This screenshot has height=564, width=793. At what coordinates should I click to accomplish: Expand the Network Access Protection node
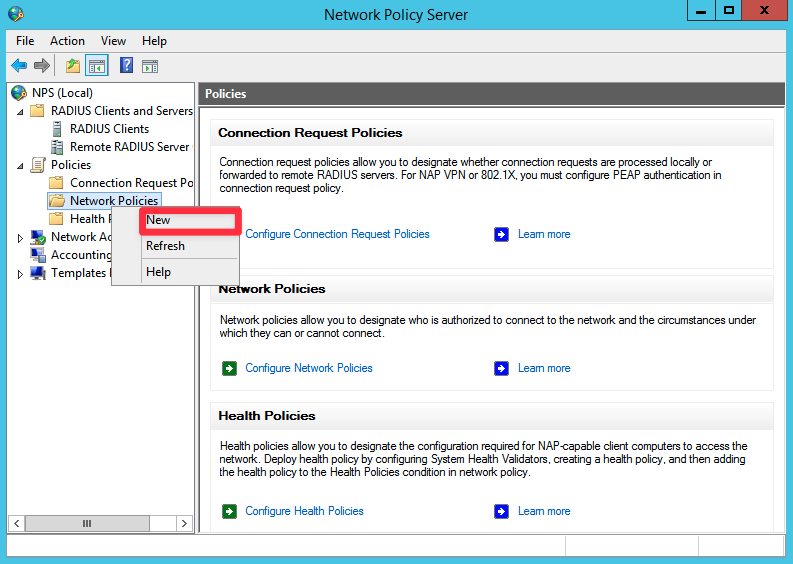click(20, 238)
